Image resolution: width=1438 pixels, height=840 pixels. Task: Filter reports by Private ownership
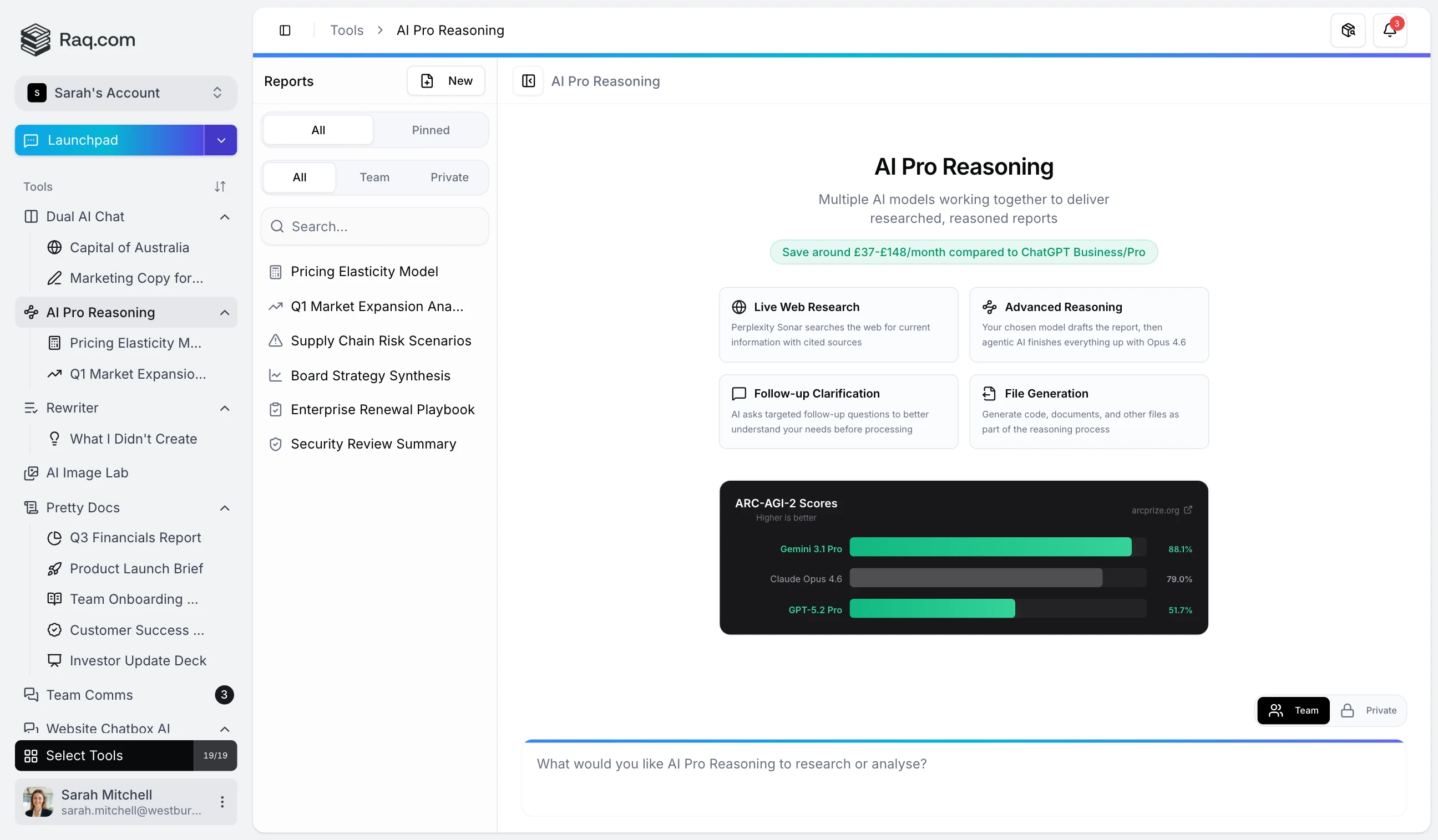(x=449, y=177)
